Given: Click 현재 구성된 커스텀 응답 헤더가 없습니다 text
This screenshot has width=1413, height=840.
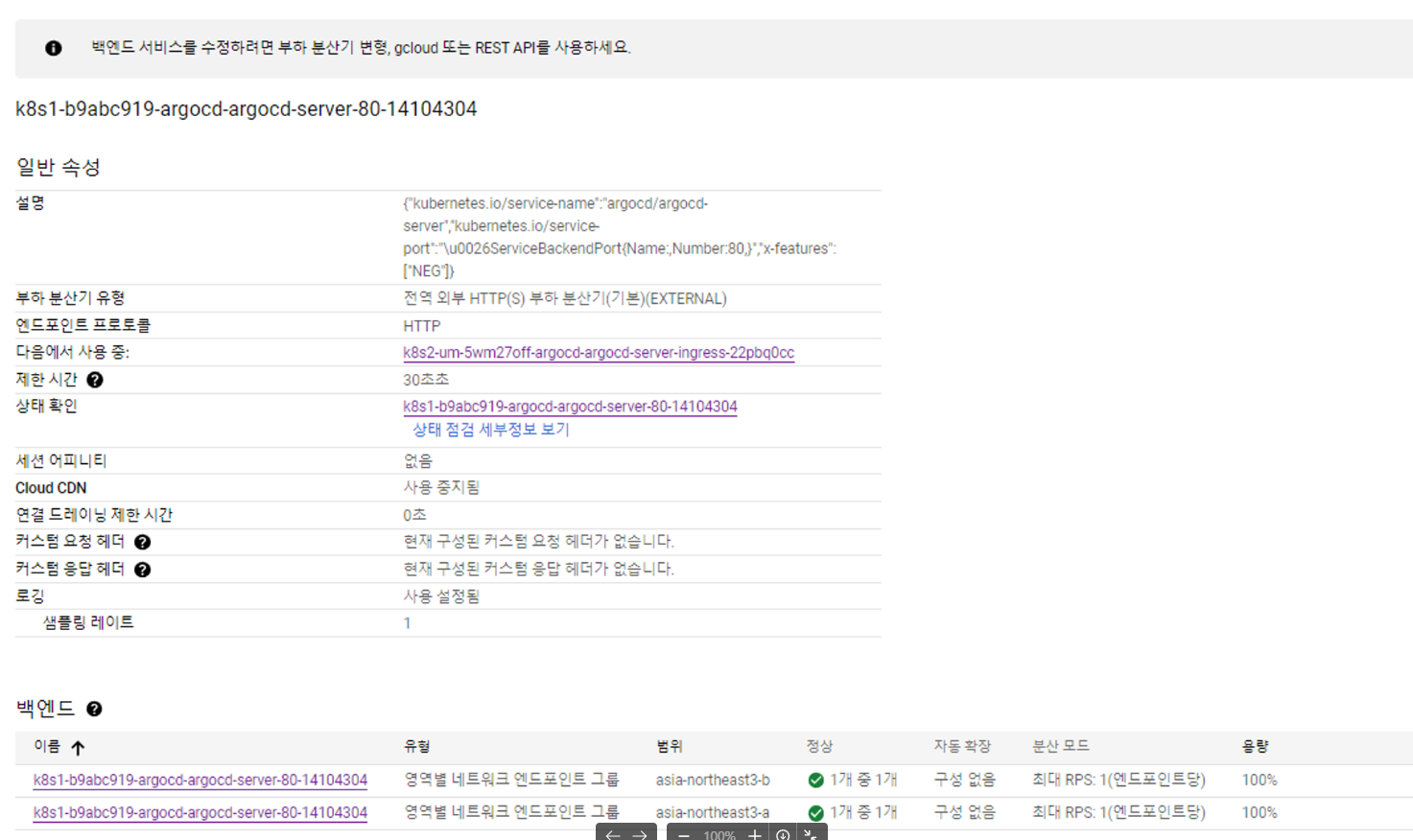Looking at the screenshot, I should coord(538,570).
